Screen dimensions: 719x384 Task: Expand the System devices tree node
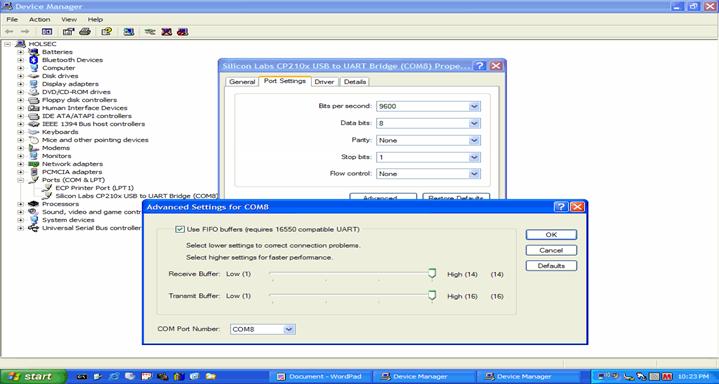(20, 220)
